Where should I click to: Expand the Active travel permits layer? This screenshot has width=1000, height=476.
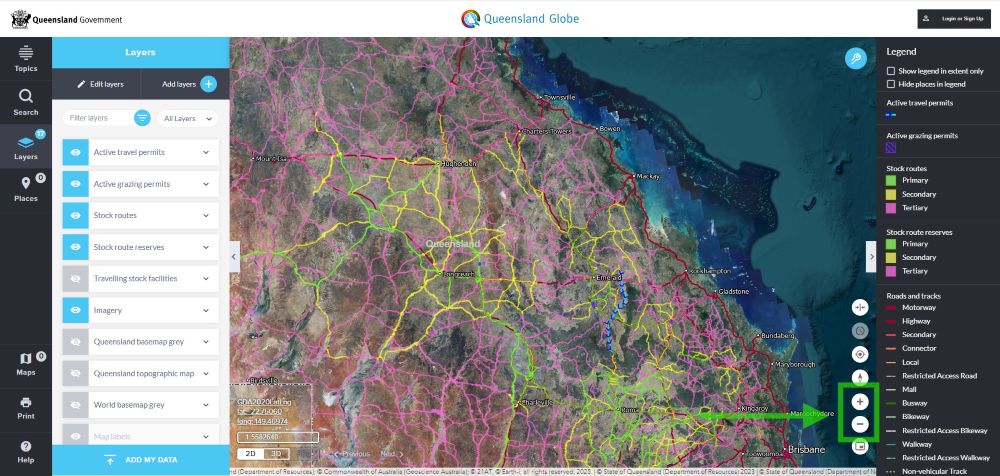[x=206, y=152]
